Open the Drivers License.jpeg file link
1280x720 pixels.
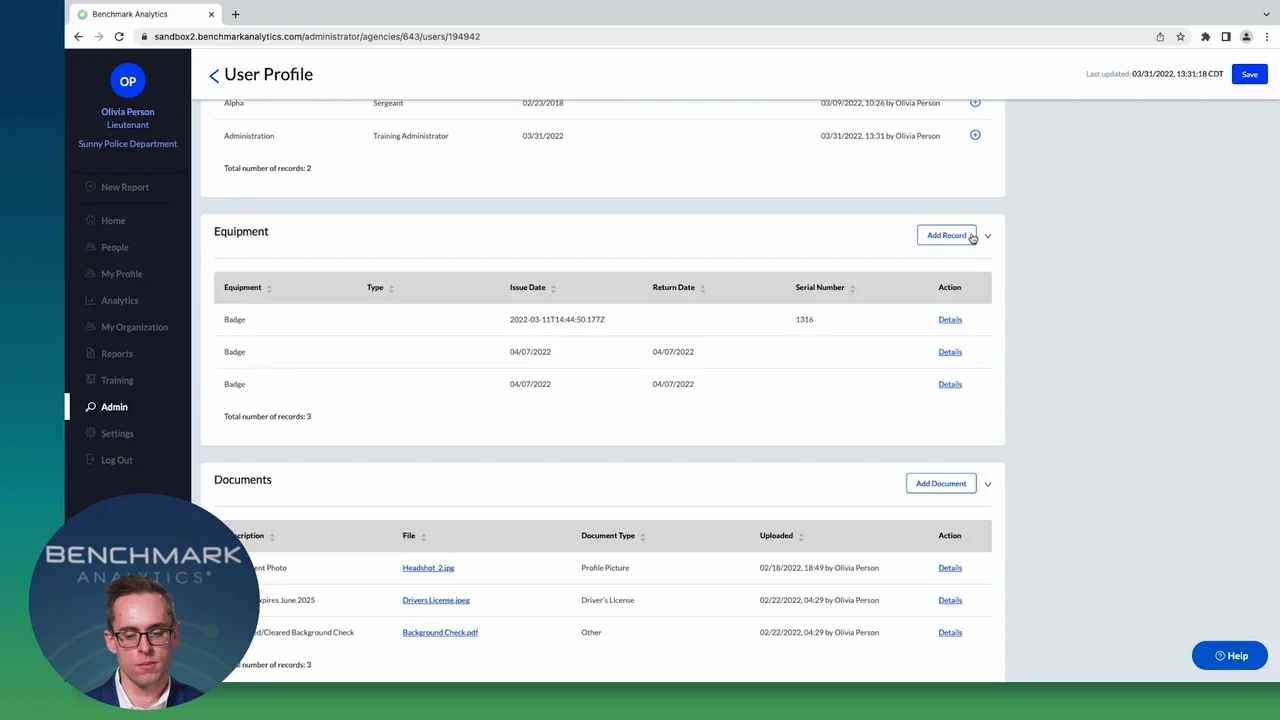coord(436,600)
